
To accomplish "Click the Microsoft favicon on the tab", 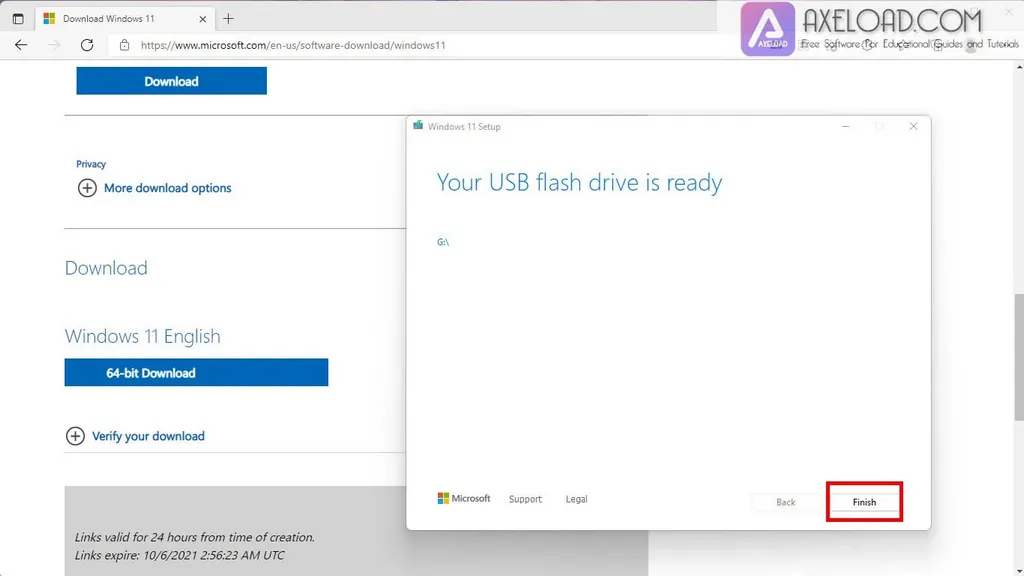I will (49, 18).
